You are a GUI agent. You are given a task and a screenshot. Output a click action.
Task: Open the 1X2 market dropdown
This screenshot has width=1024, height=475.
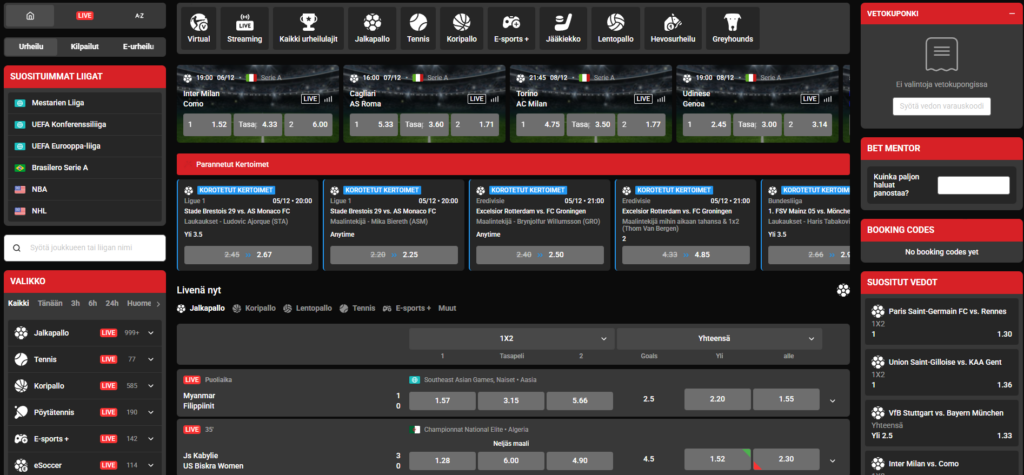click(x=511, y=339)
